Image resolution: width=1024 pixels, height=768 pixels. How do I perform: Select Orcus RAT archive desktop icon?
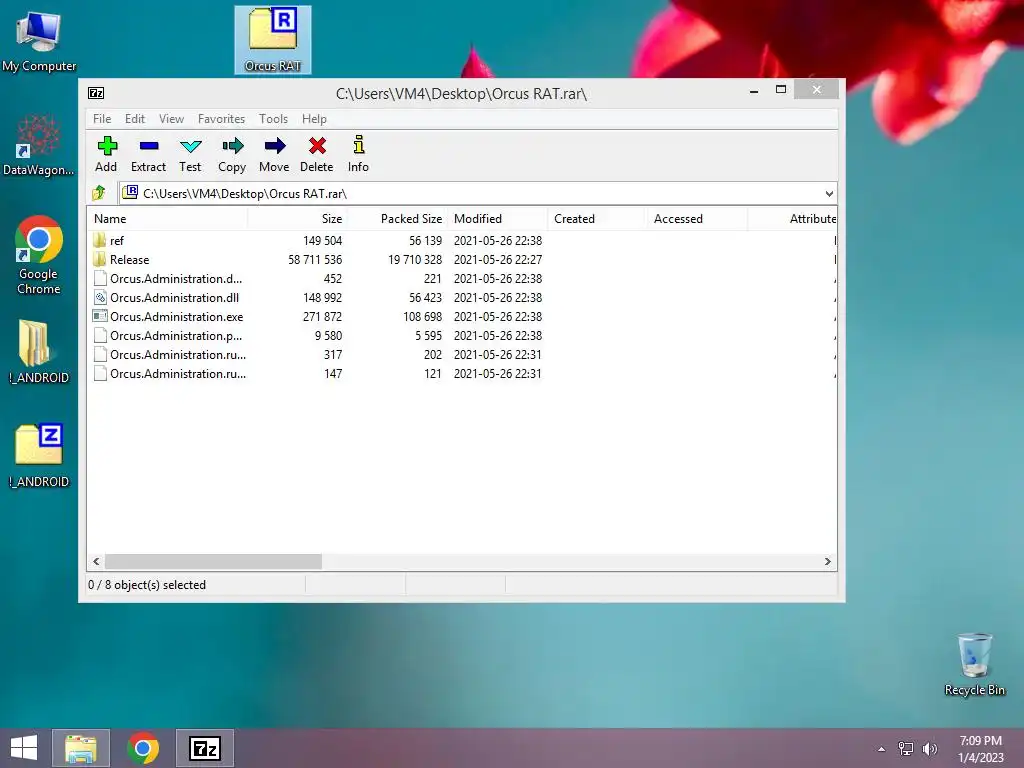click(x=273, y=40)
